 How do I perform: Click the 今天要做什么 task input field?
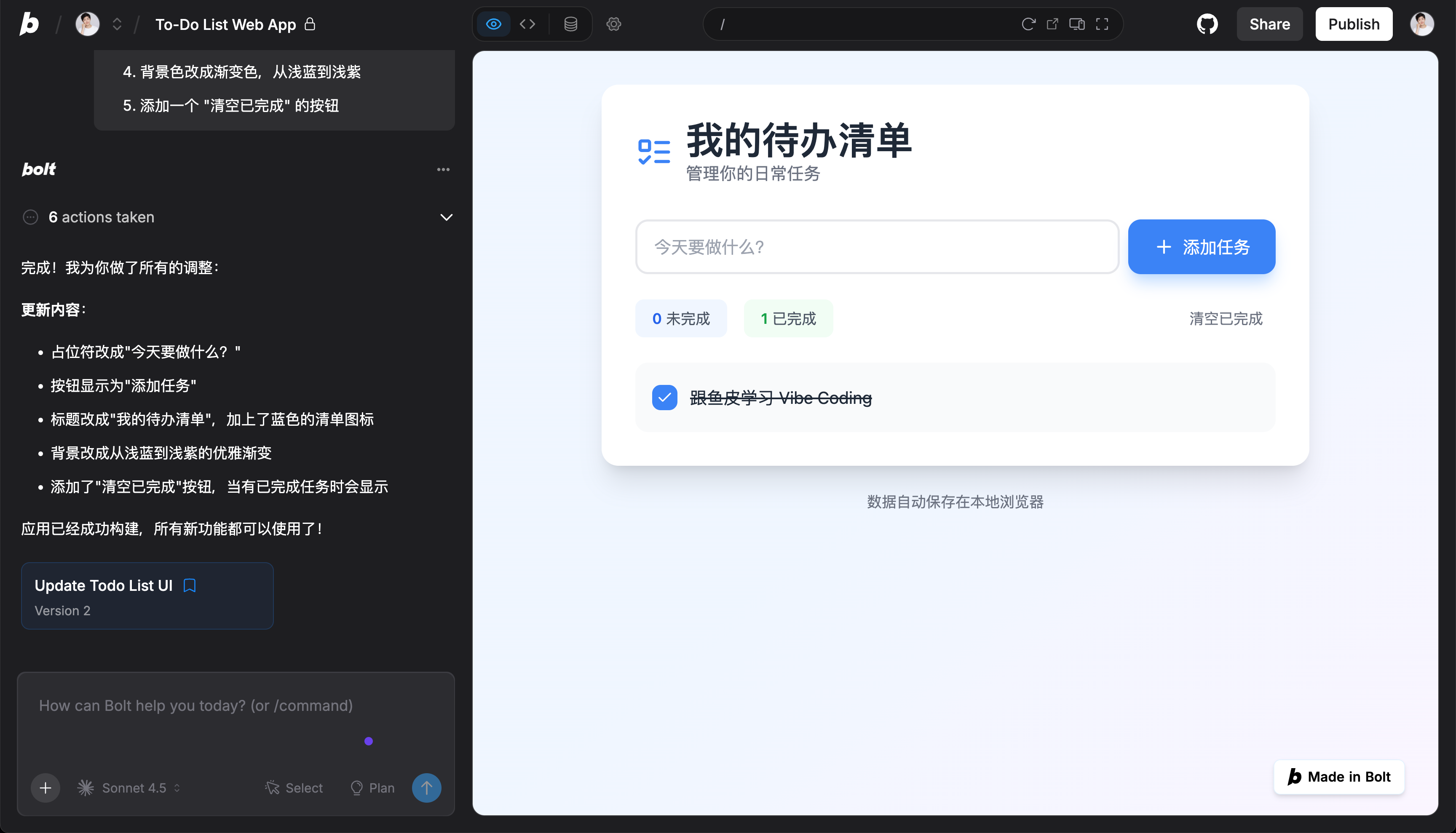coord(877,247)
